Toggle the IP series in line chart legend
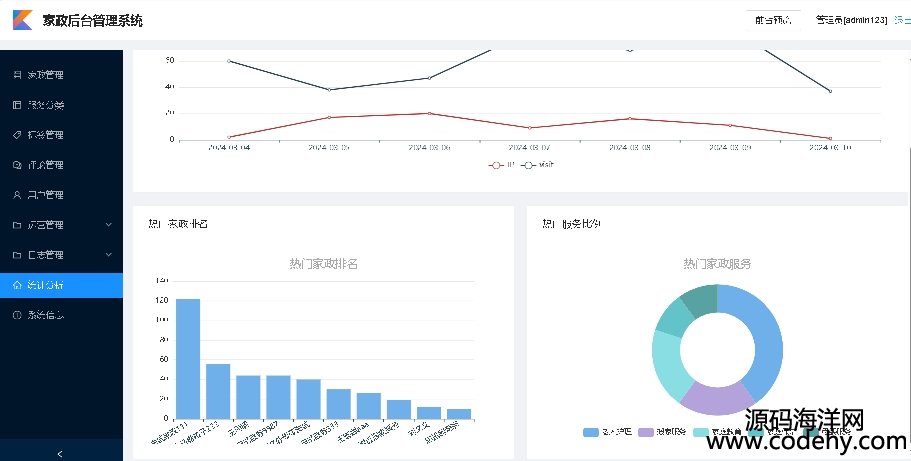The width and height of the screenshot is (911, 461). pyautogui.click(x=502, y=165)
